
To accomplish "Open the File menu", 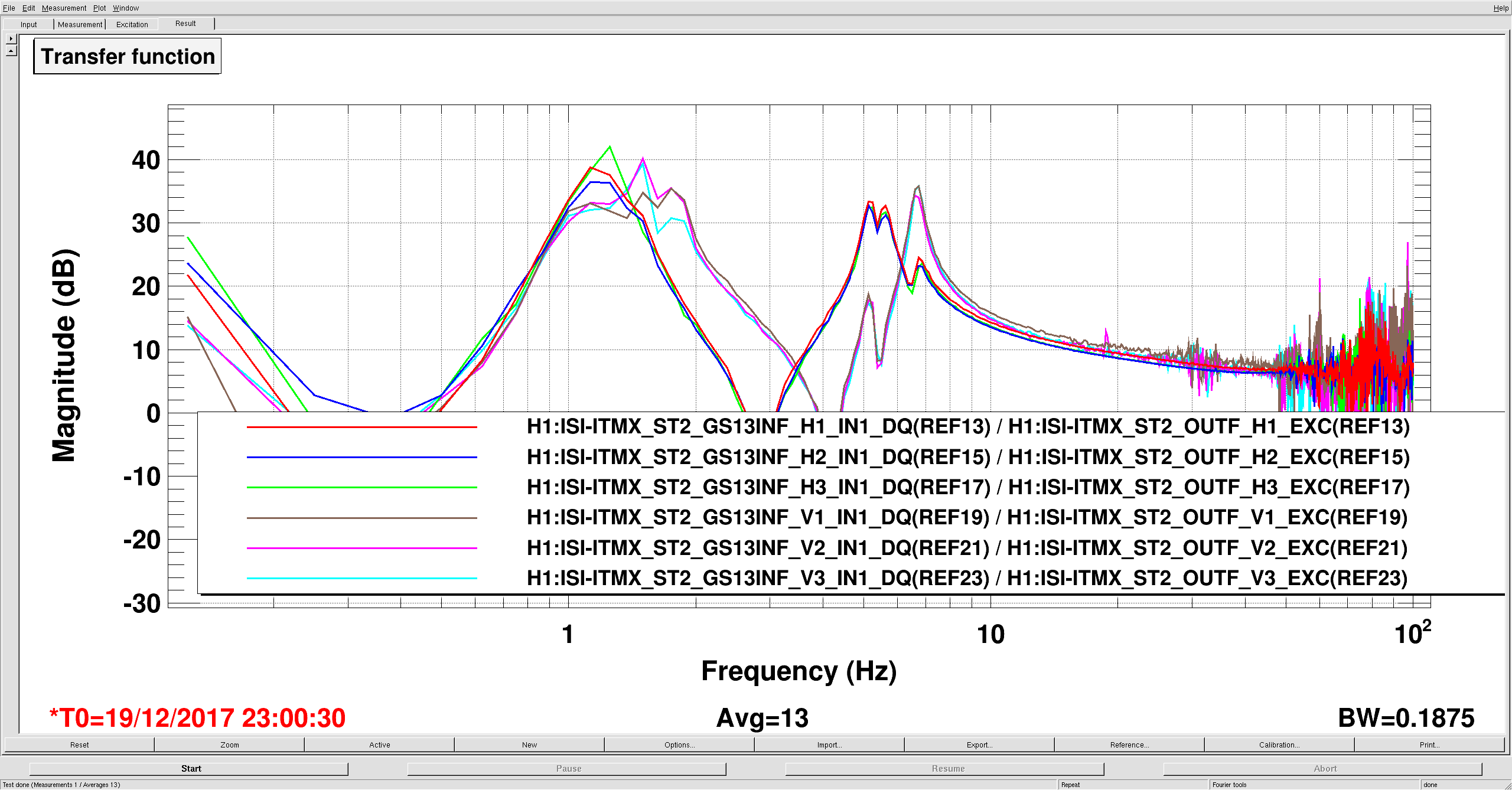I will (9, 8).
